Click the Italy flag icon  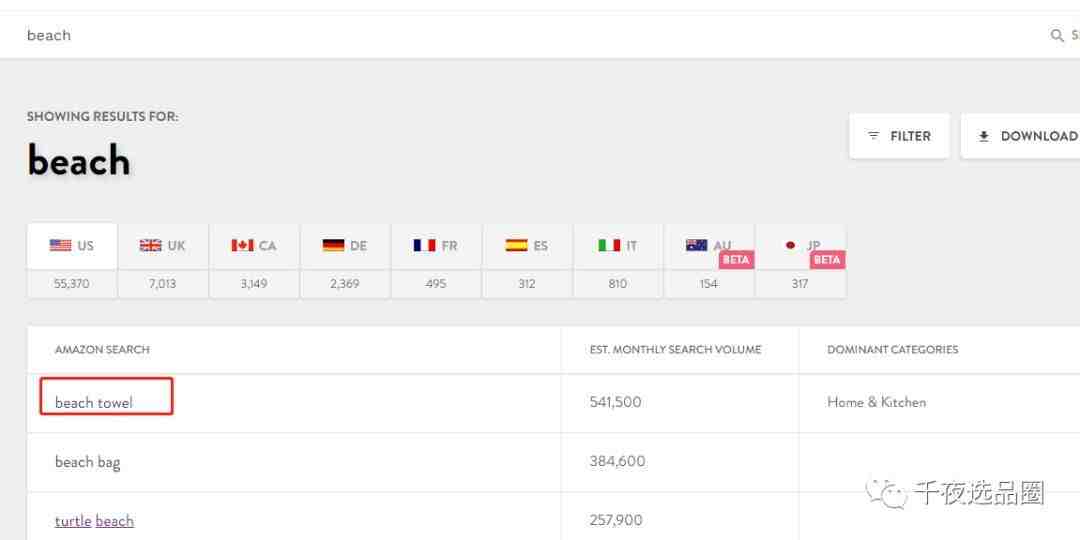coord(609,245)
